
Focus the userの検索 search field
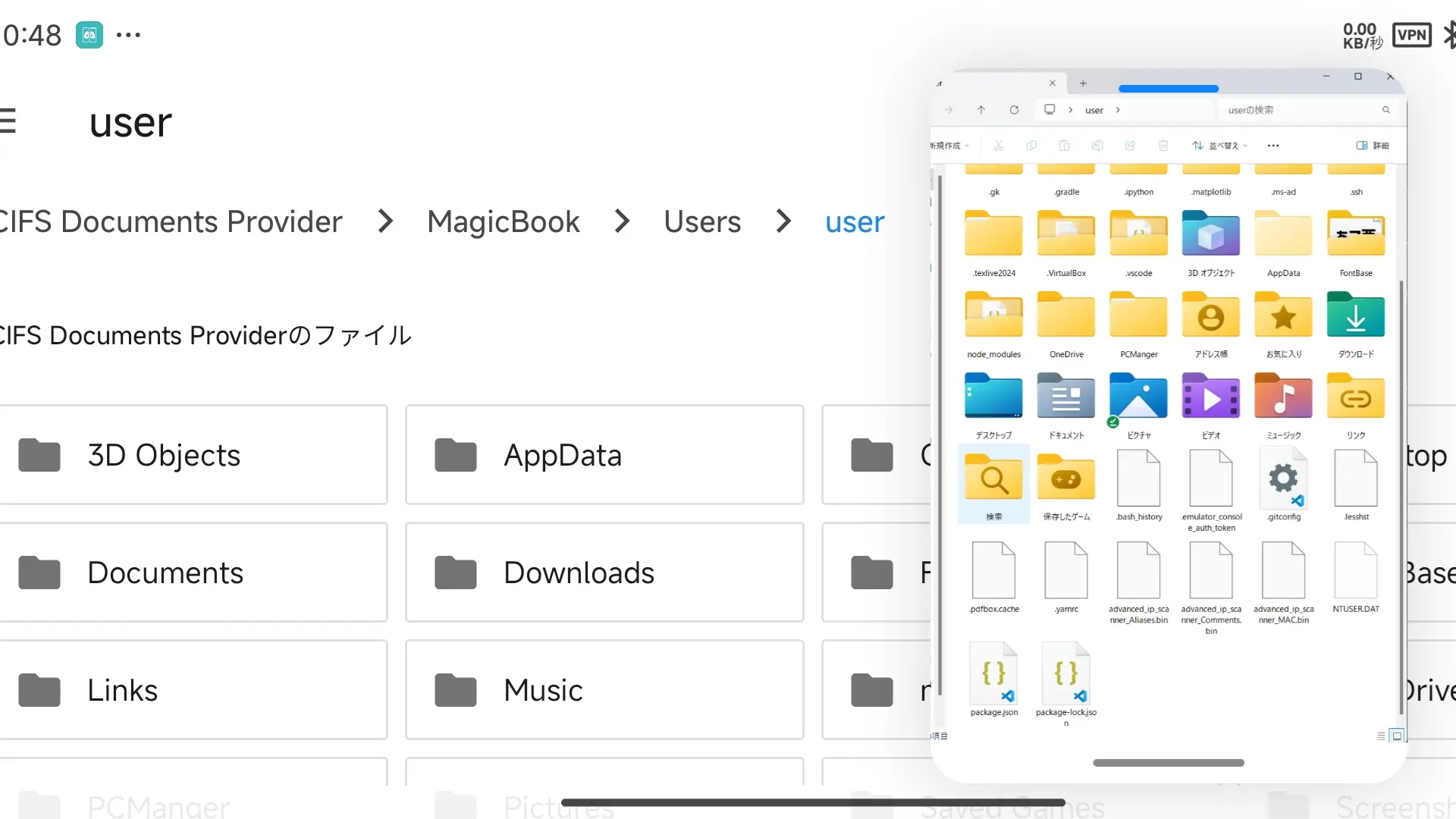(x=1308, y=110)
